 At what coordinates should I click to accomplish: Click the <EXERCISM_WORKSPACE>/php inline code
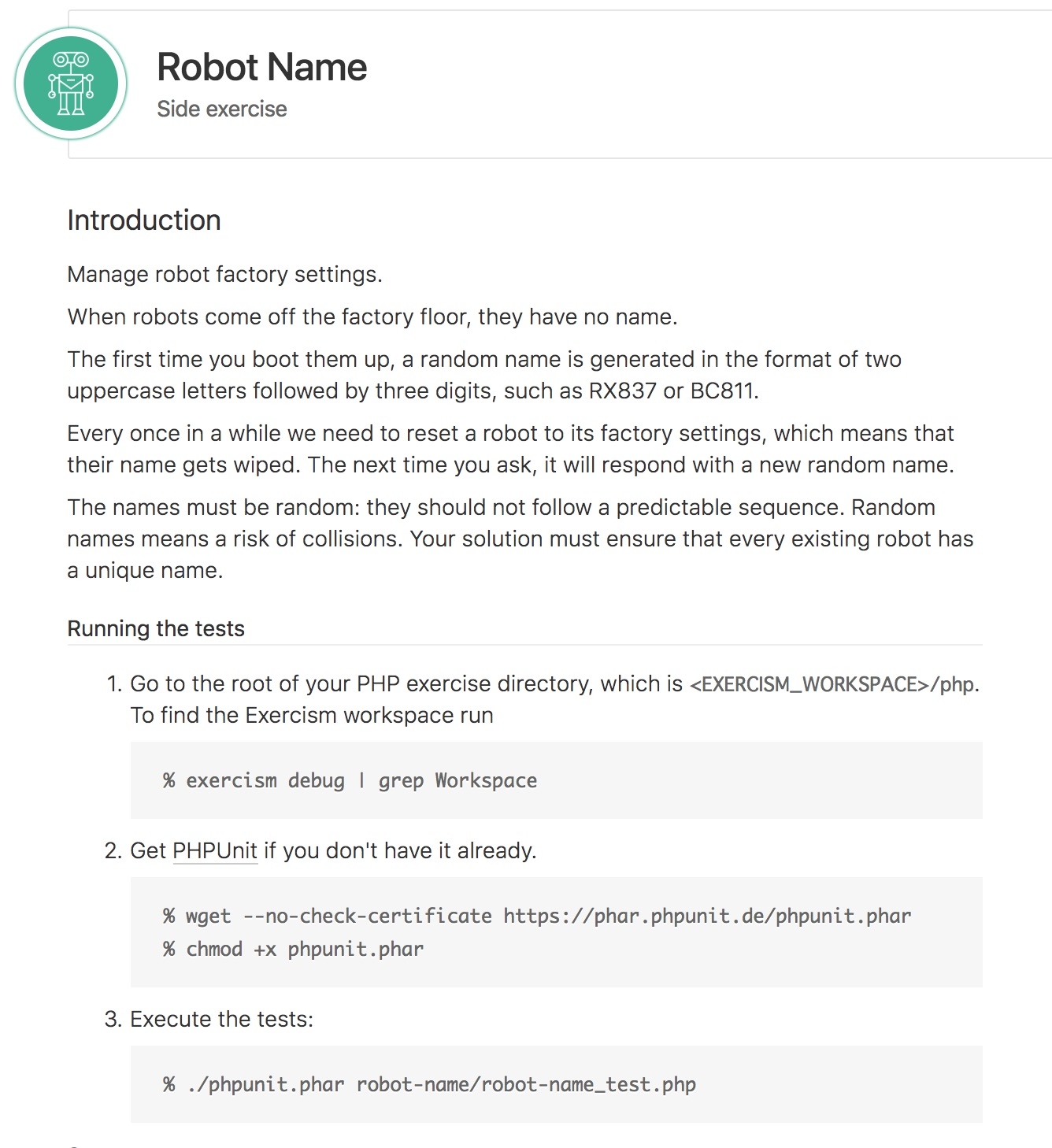[832, 684]
